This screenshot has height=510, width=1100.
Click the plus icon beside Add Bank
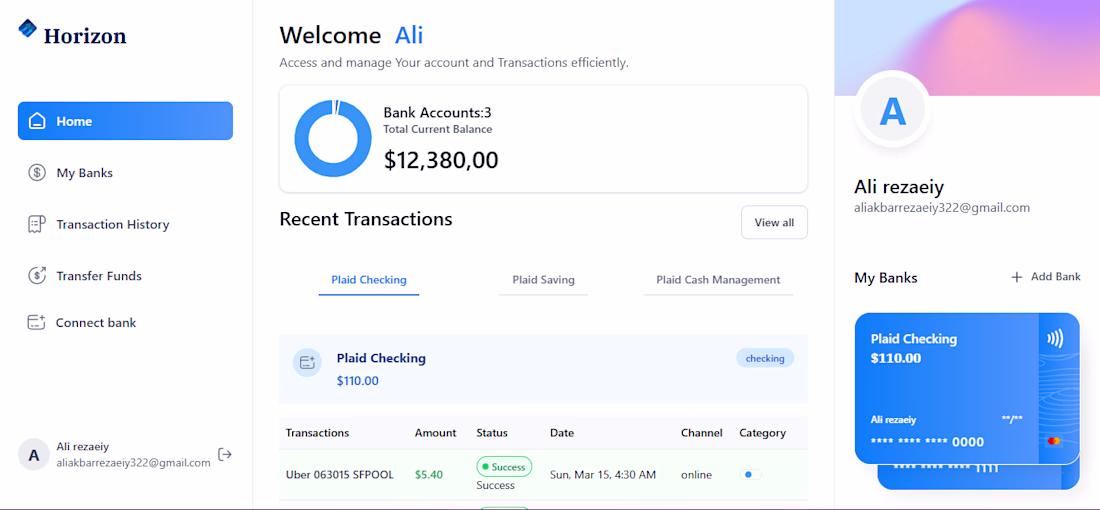click(x=1017, y=277)
